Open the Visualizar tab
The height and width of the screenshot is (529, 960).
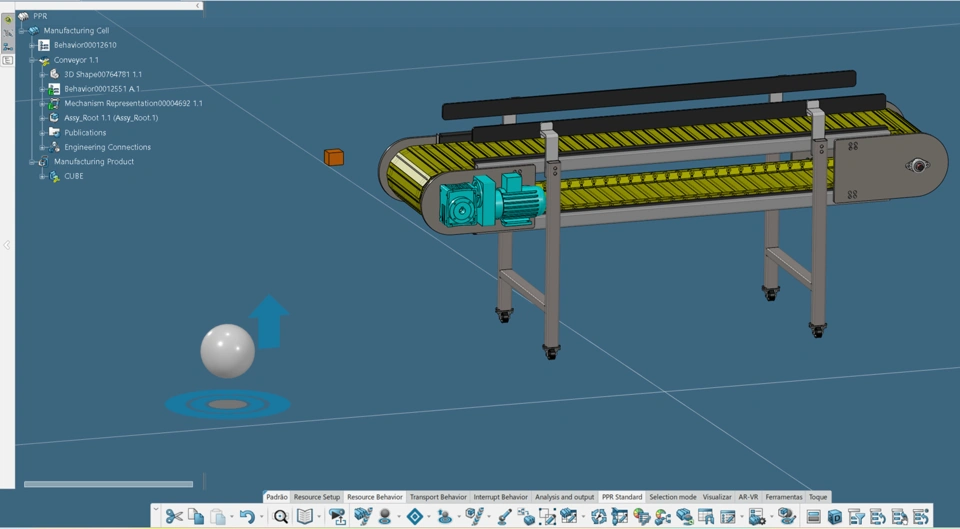coord(717,497)
